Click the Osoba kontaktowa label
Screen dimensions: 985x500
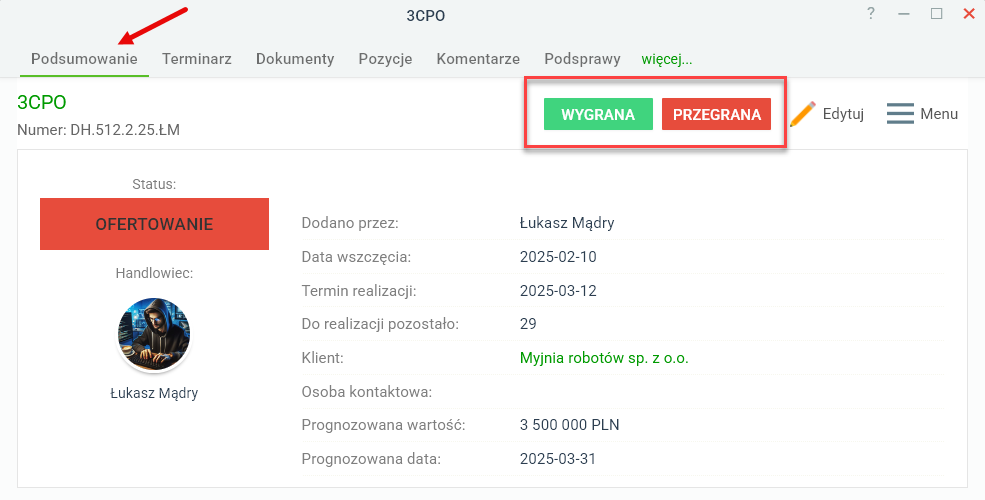(367, 392)
